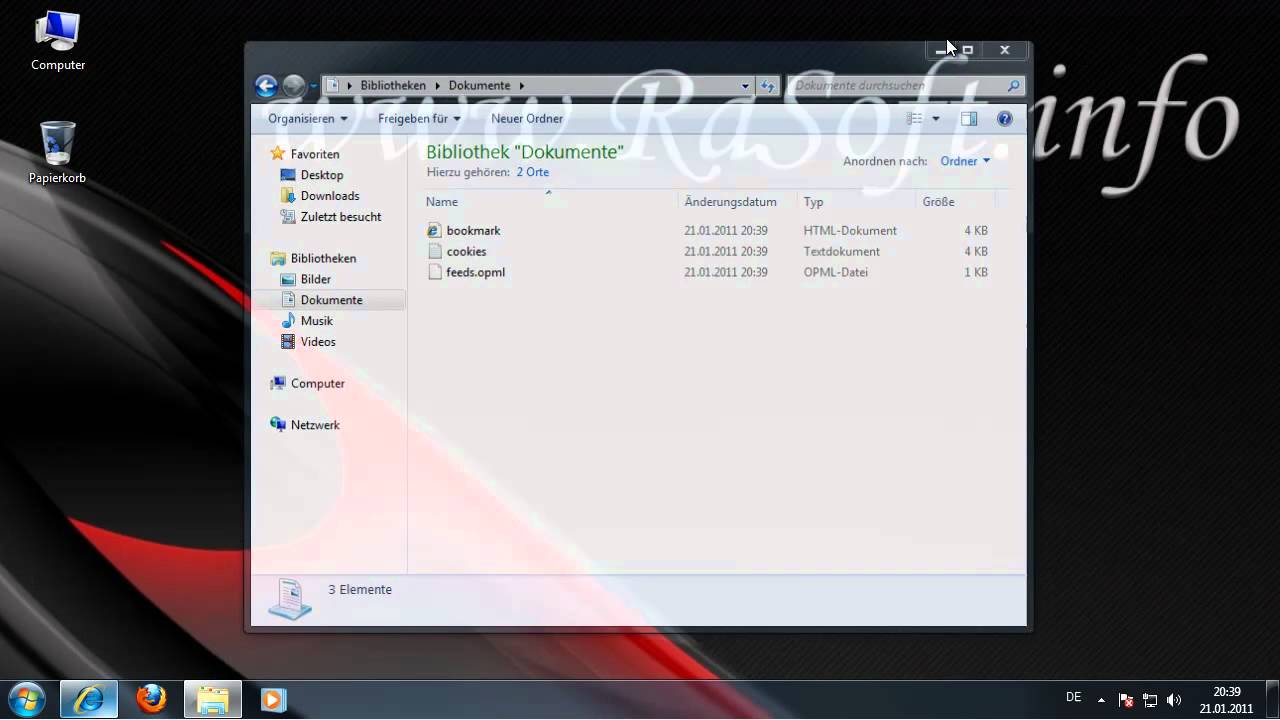Launch Firefox from the taskbar

coord(151,699)
